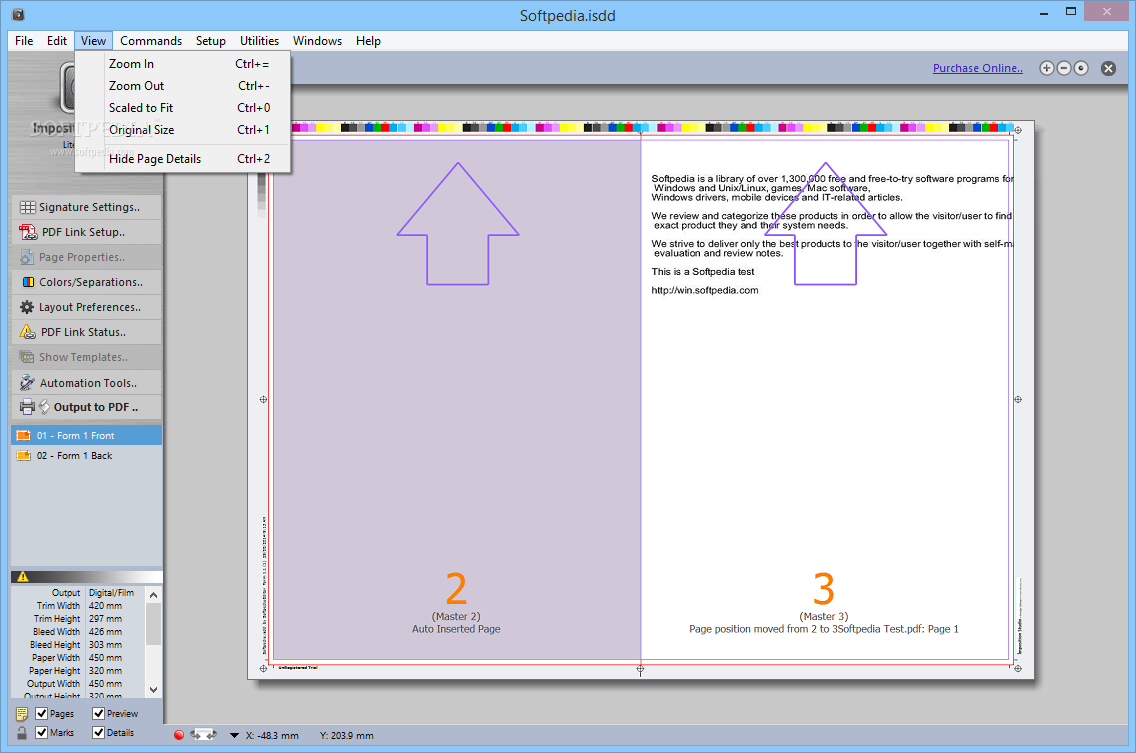The height and width of the screenshot is (753, 1136).
Task: Open the Commands menu
Action: [151, 41]
